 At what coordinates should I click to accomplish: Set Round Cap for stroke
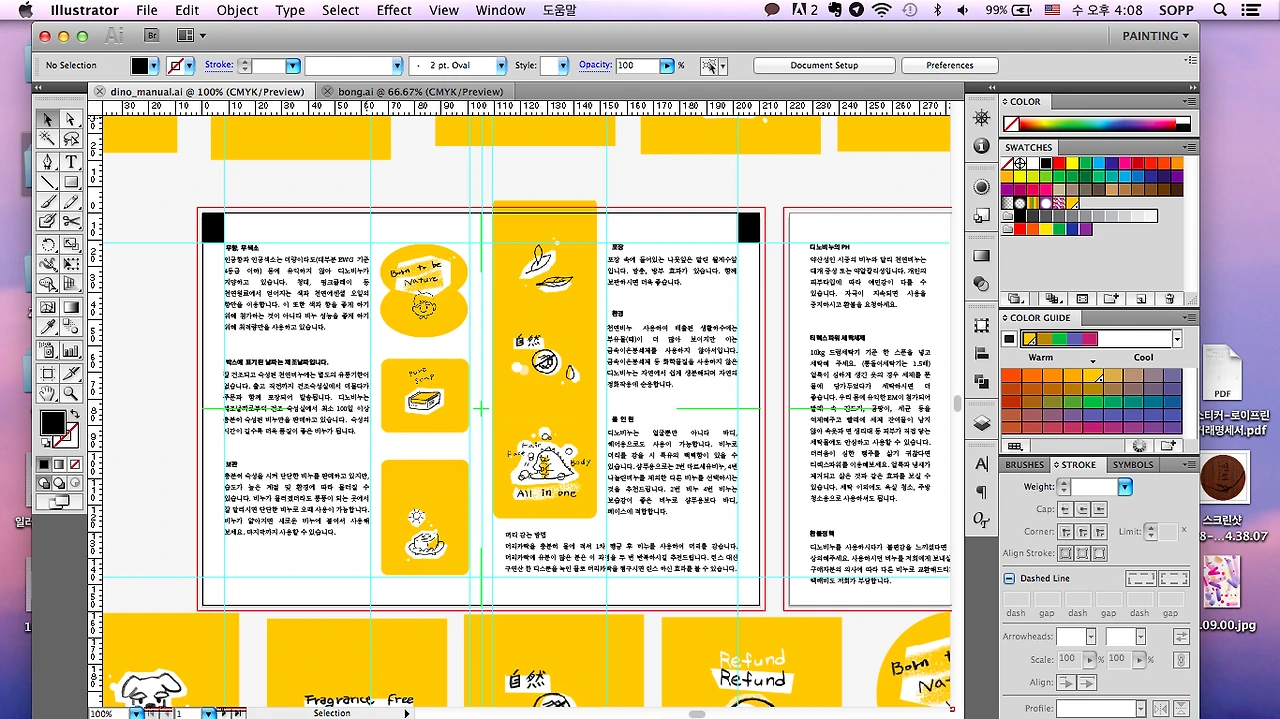[x=1082, y=510]
